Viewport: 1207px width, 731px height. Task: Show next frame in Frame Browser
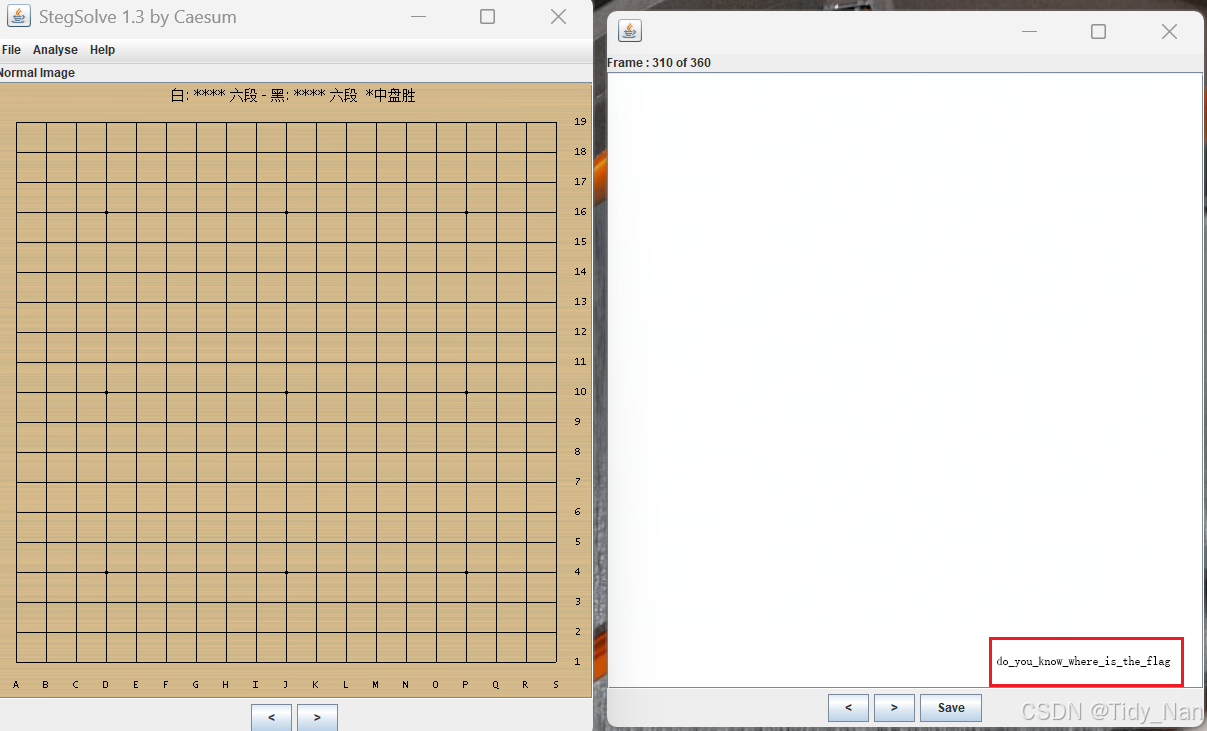pyautogui.click(x=894, y=708)
